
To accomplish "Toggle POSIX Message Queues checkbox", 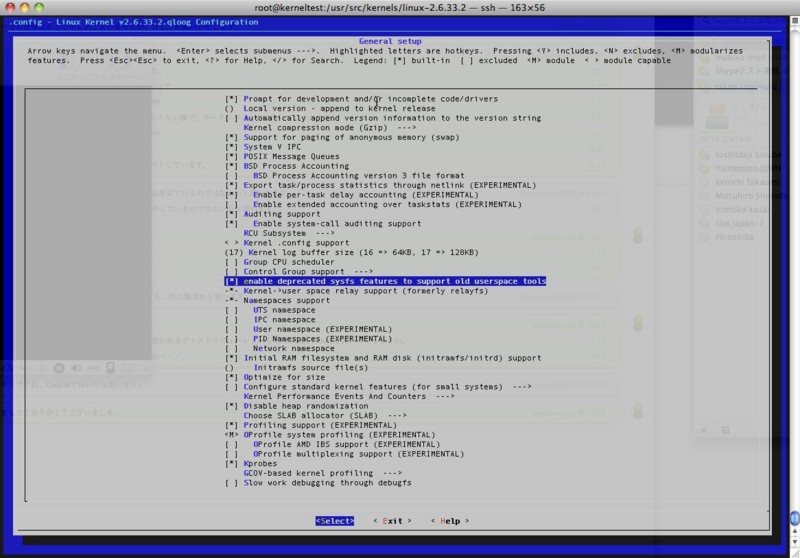I will 231,157.
